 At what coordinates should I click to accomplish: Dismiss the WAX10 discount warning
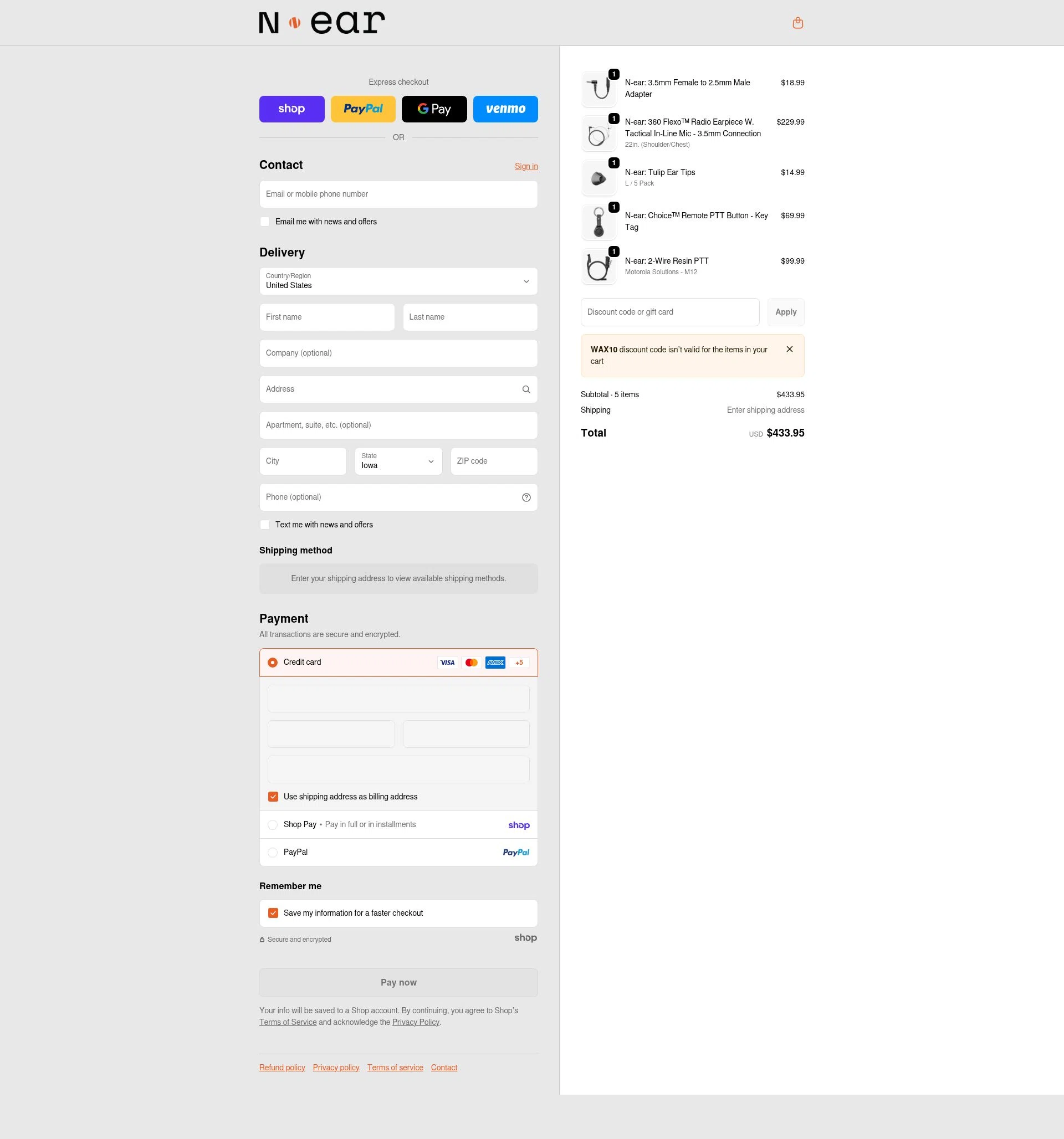[x=789, y=349]
